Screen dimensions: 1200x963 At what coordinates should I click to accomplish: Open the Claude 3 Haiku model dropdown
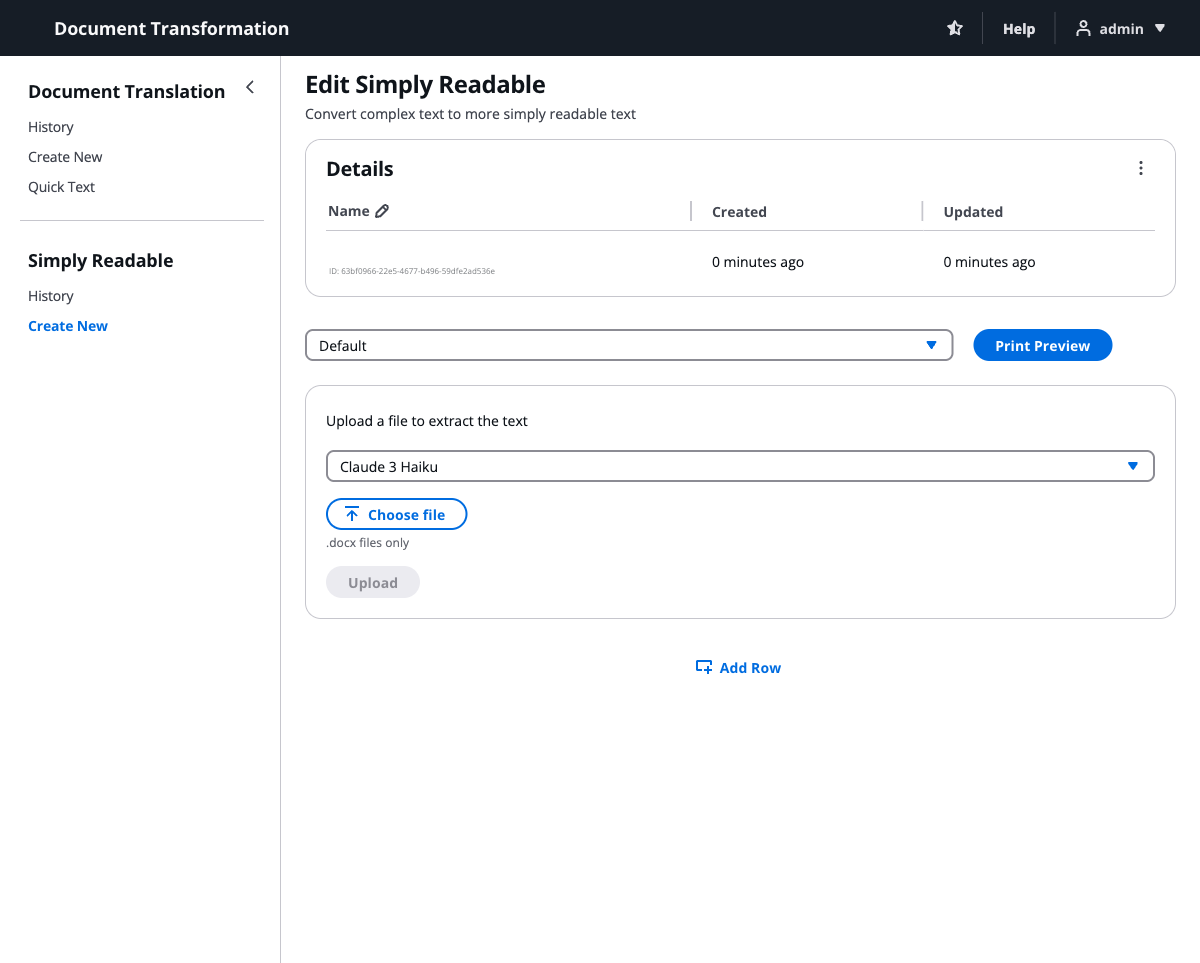(x=739, y=466)
